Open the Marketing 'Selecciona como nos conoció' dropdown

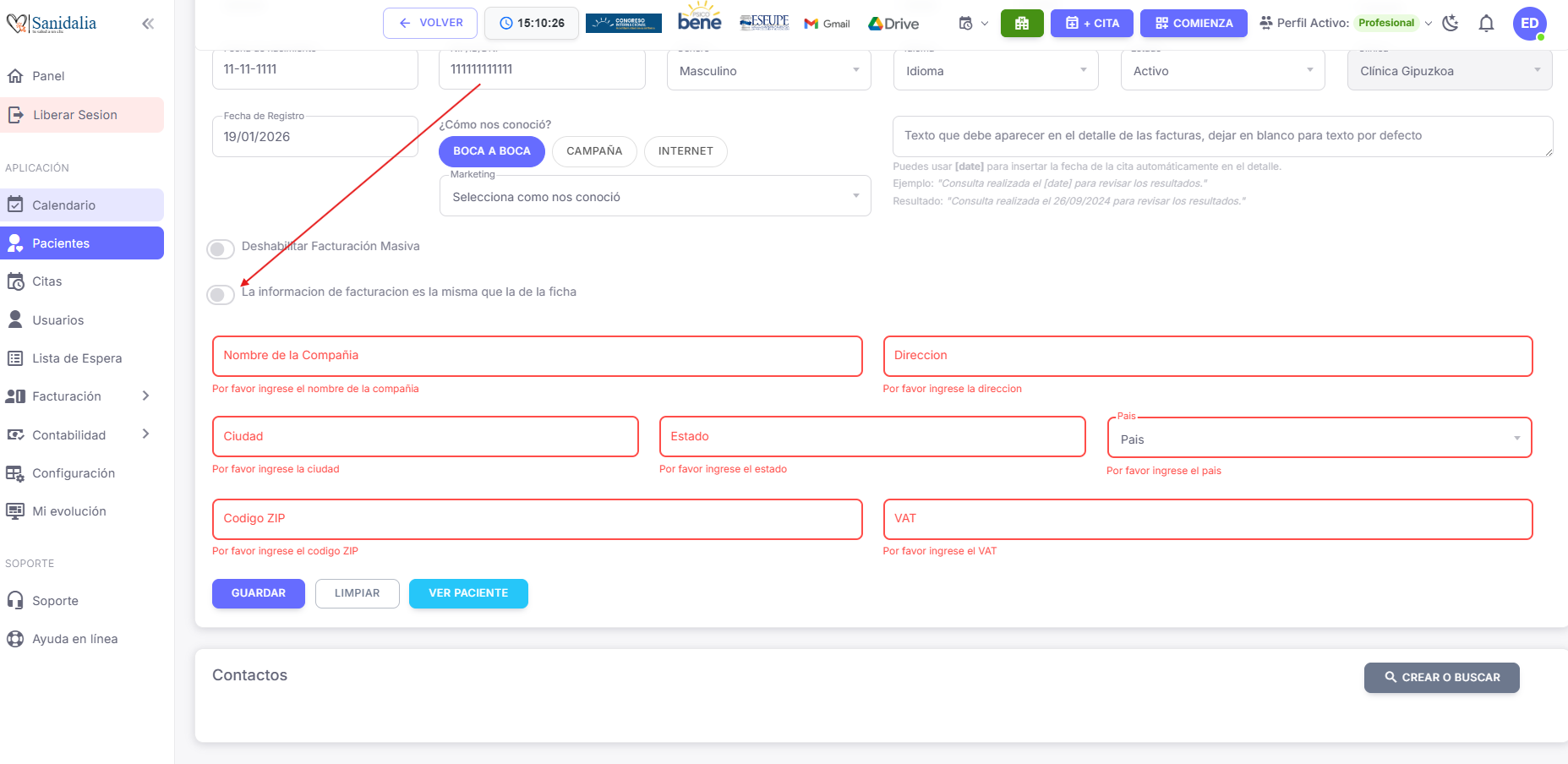point(654,197)
